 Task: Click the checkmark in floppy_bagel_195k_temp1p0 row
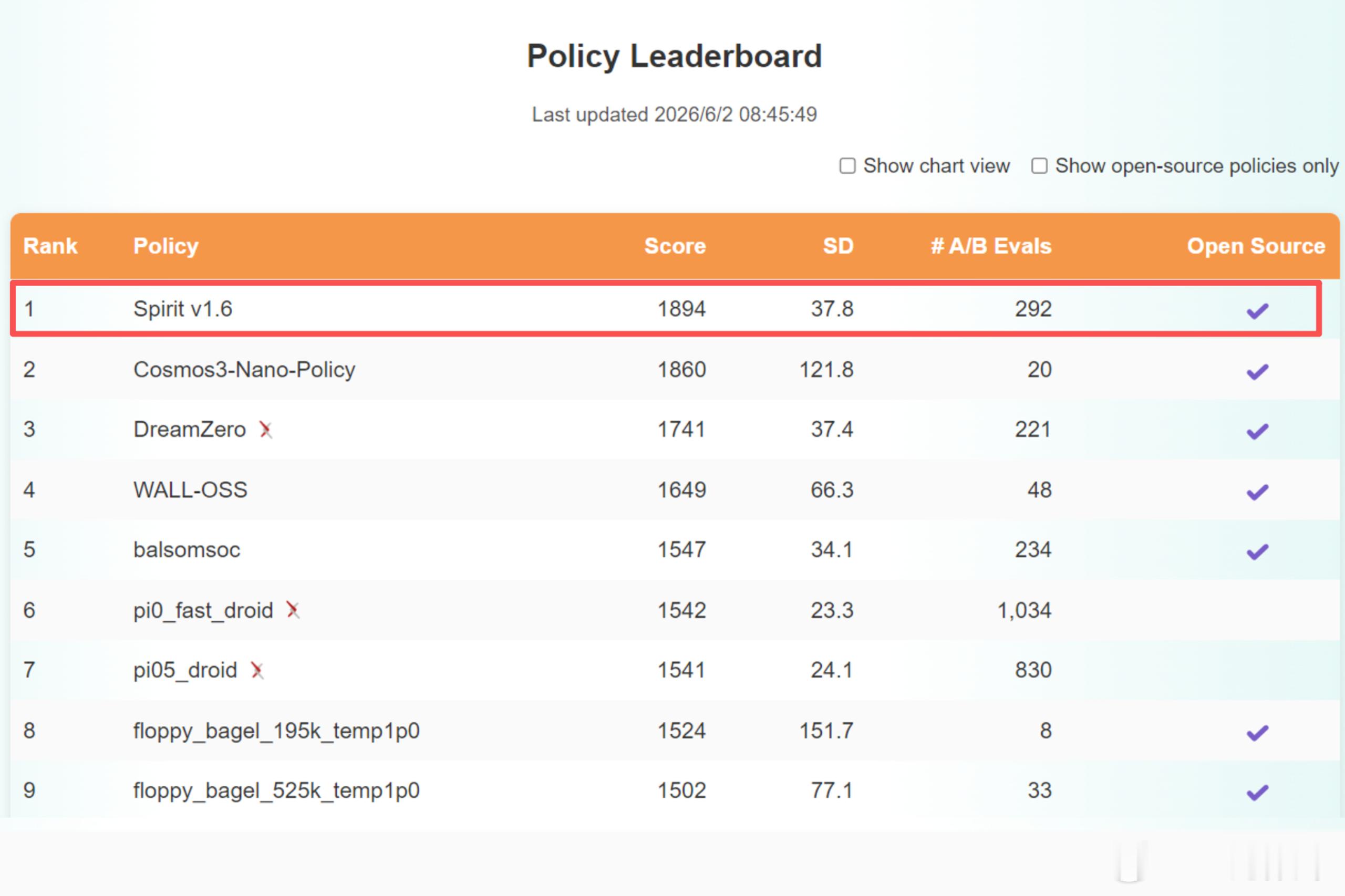(1258, 733)
